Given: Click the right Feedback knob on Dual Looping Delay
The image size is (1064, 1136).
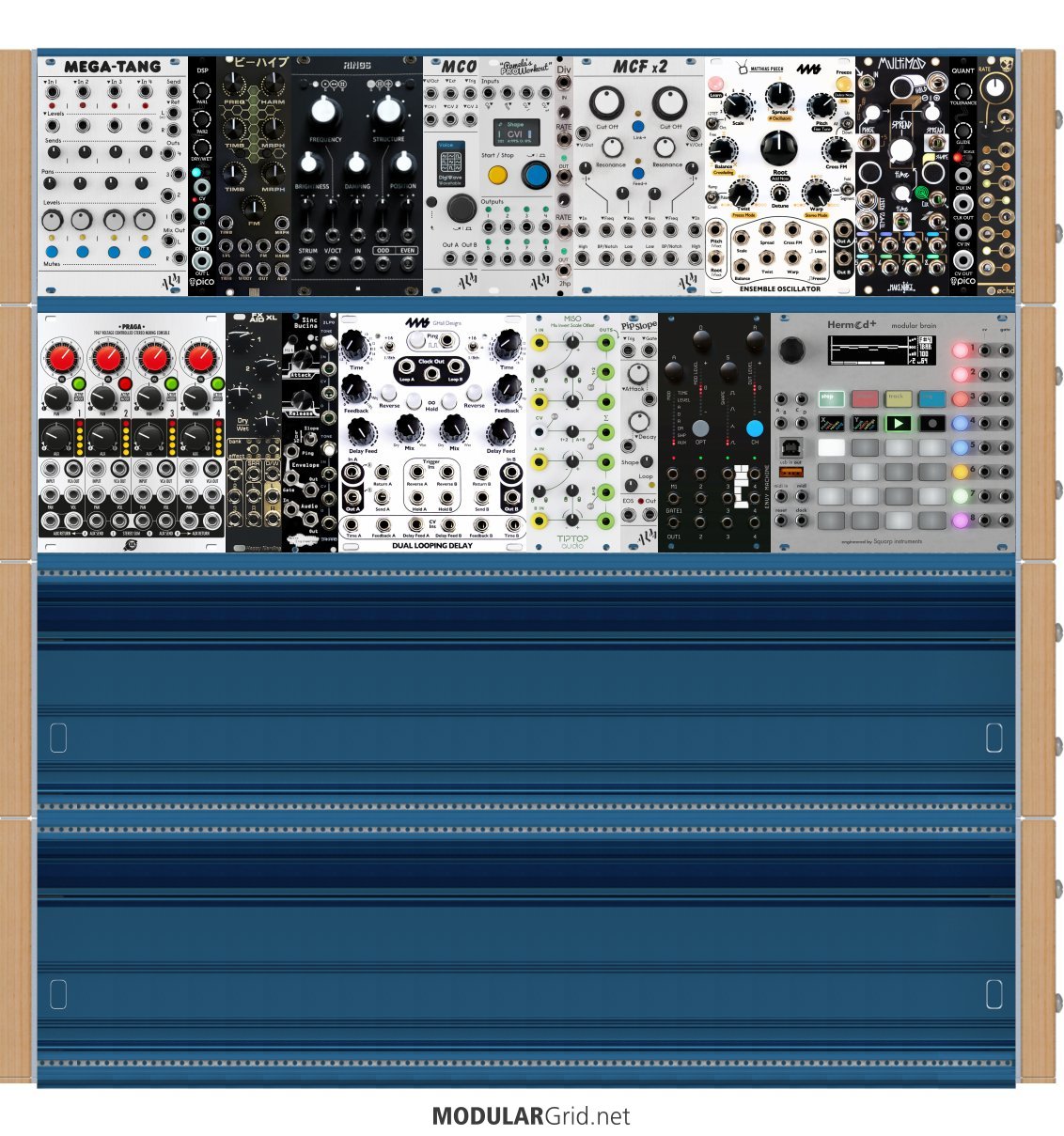Looking at the screenshot, I should [x=508, y=387].
